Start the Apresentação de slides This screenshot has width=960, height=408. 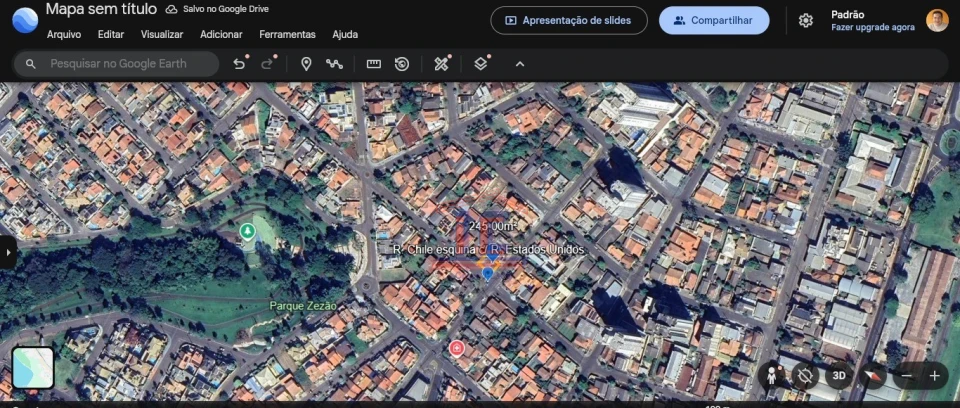tap(569, 20)
